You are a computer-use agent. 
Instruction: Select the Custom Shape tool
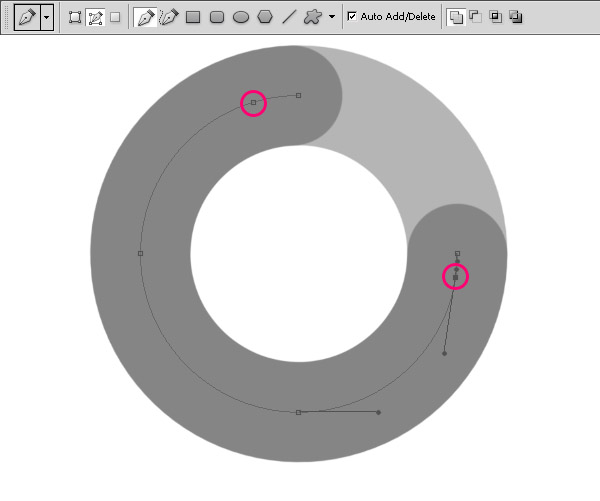pos(313,17)
